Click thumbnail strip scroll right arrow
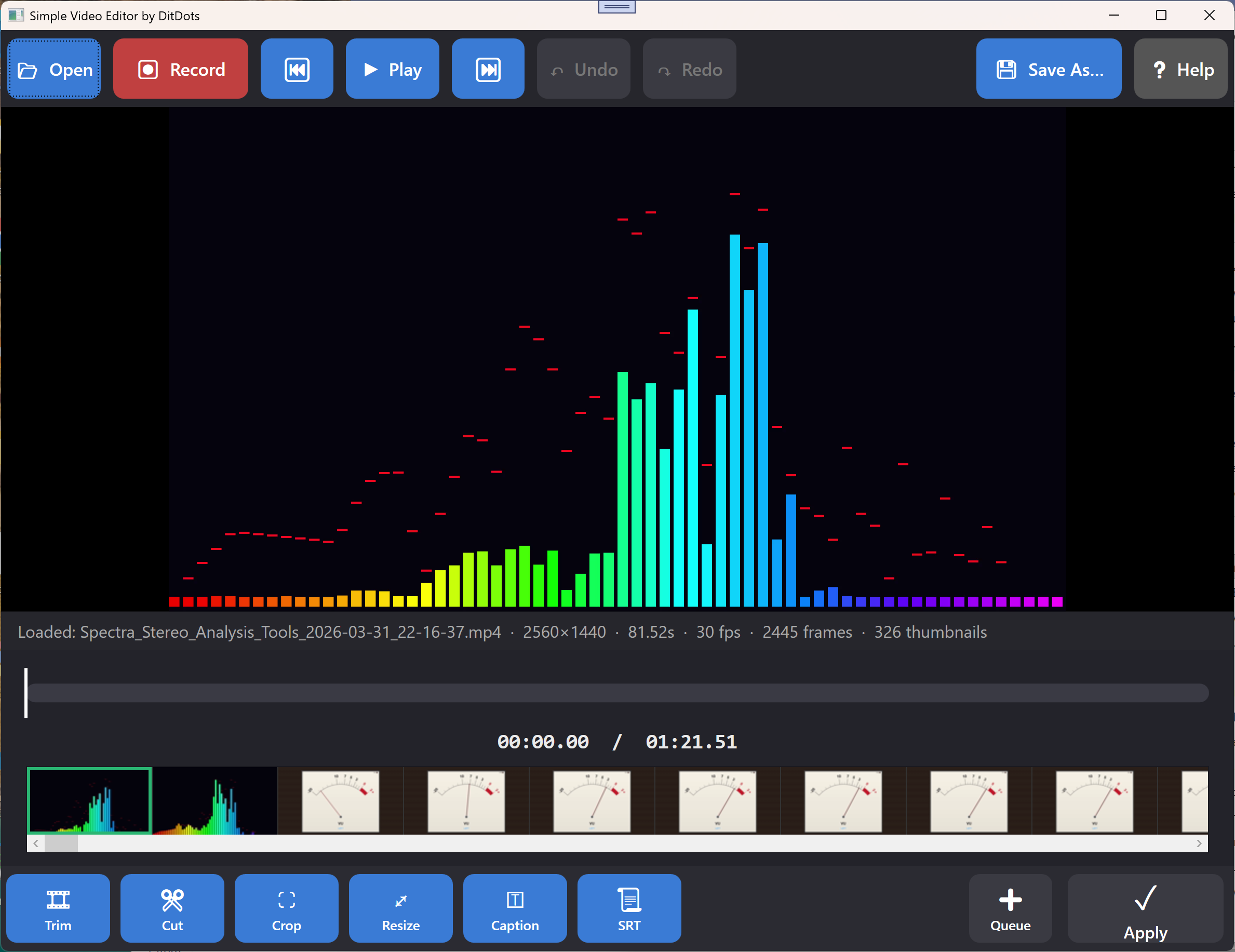The height and width of the screenshot is (952, 1235). (1199, 843)
